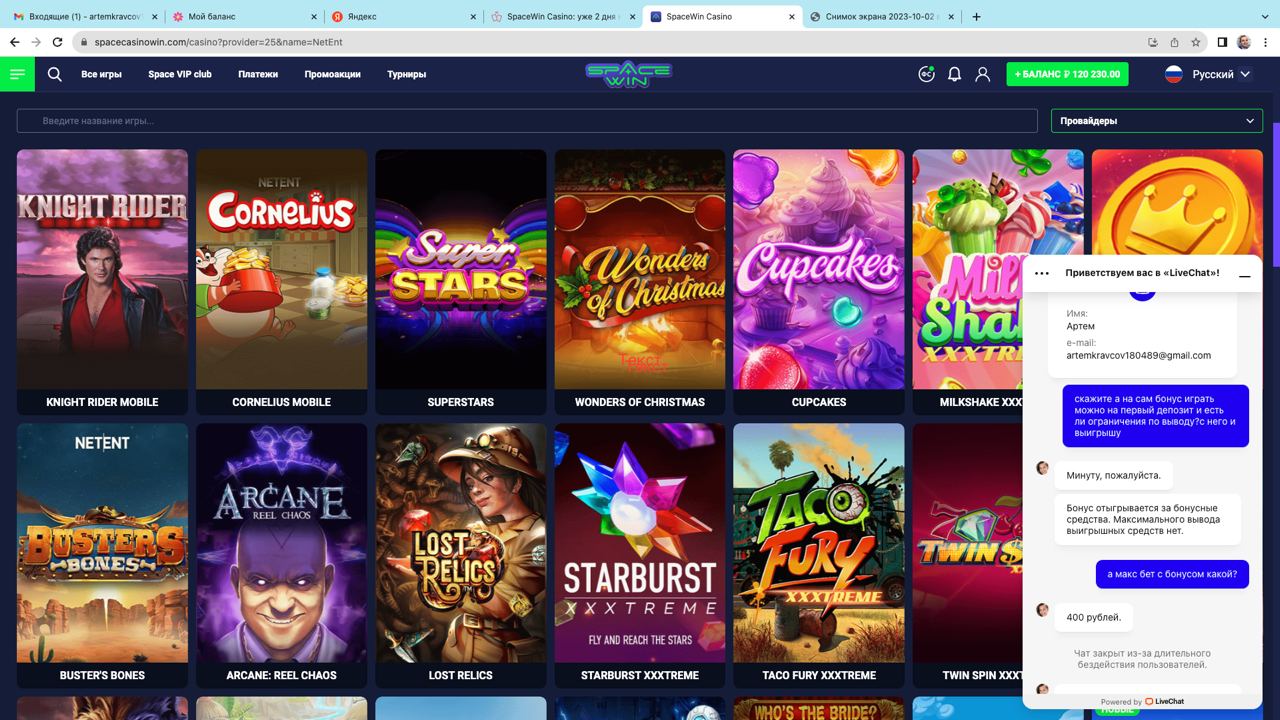Open the Space VIP club menu
The height and width of the screenshot is (720, 1280).
pos(180,74)
